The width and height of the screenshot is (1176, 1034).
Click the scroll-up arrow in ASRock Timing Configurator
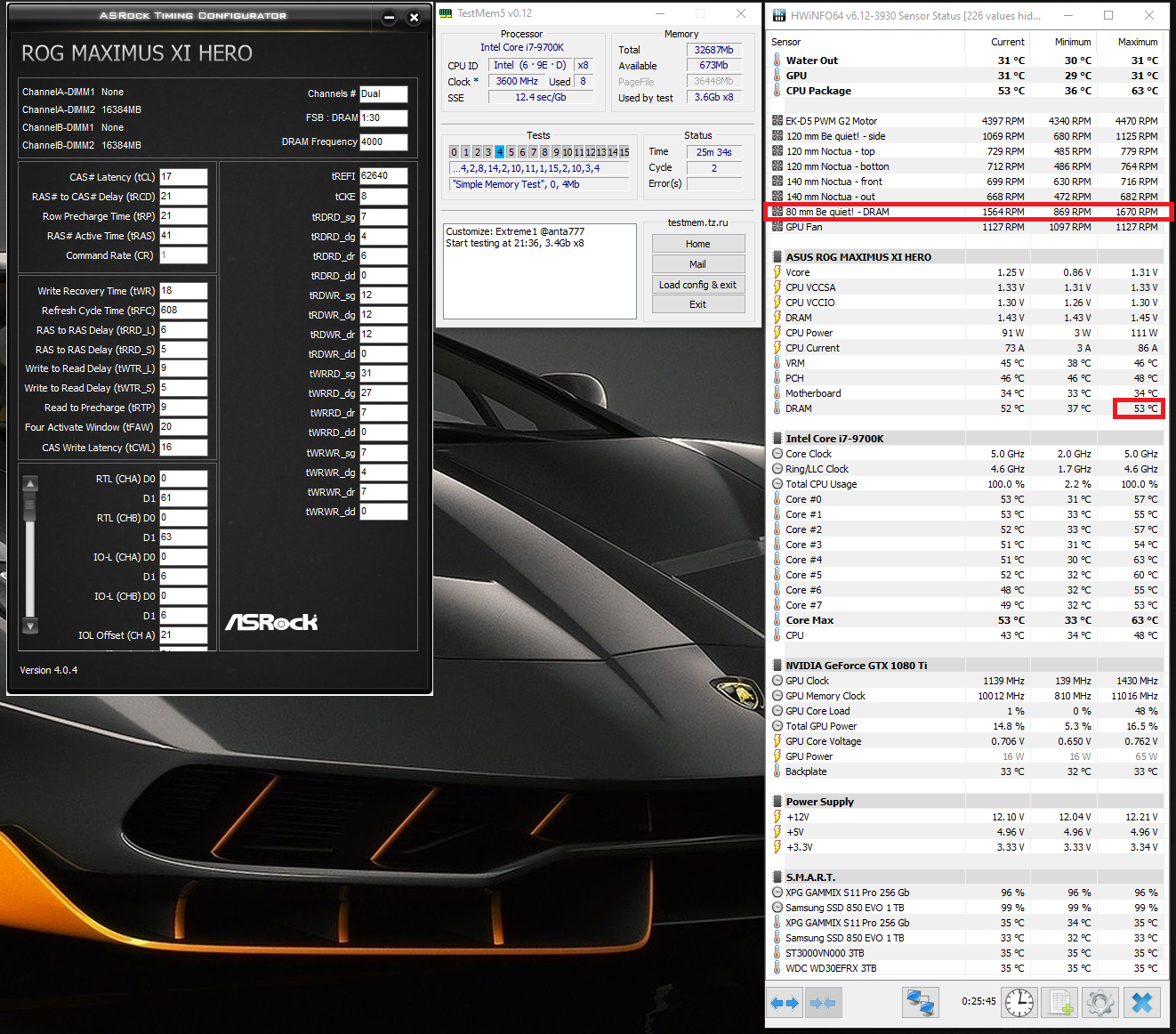click(x=30, y=484)
